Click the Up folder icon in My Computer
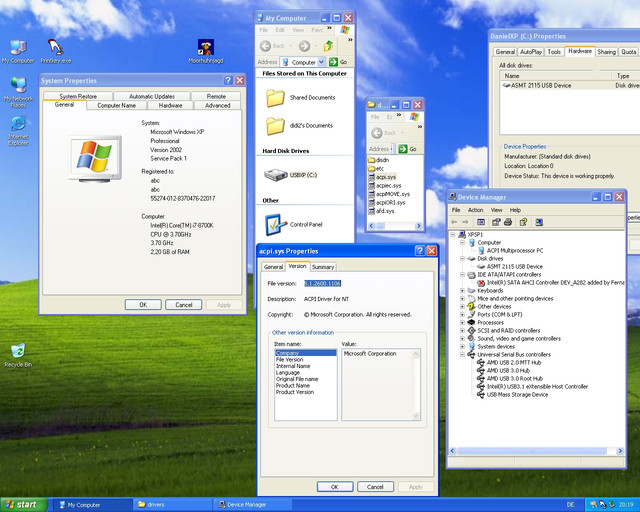Image resolution: width=640 pixels, height=512 pixels. tap(329, 46)
